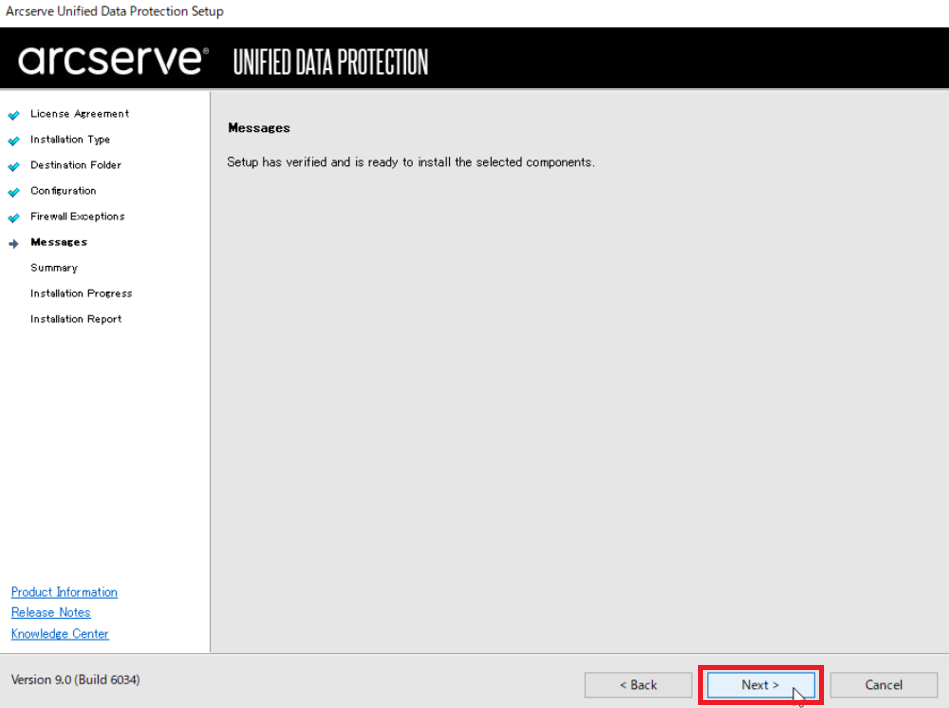Select the License Agreement step

(80, 114)
